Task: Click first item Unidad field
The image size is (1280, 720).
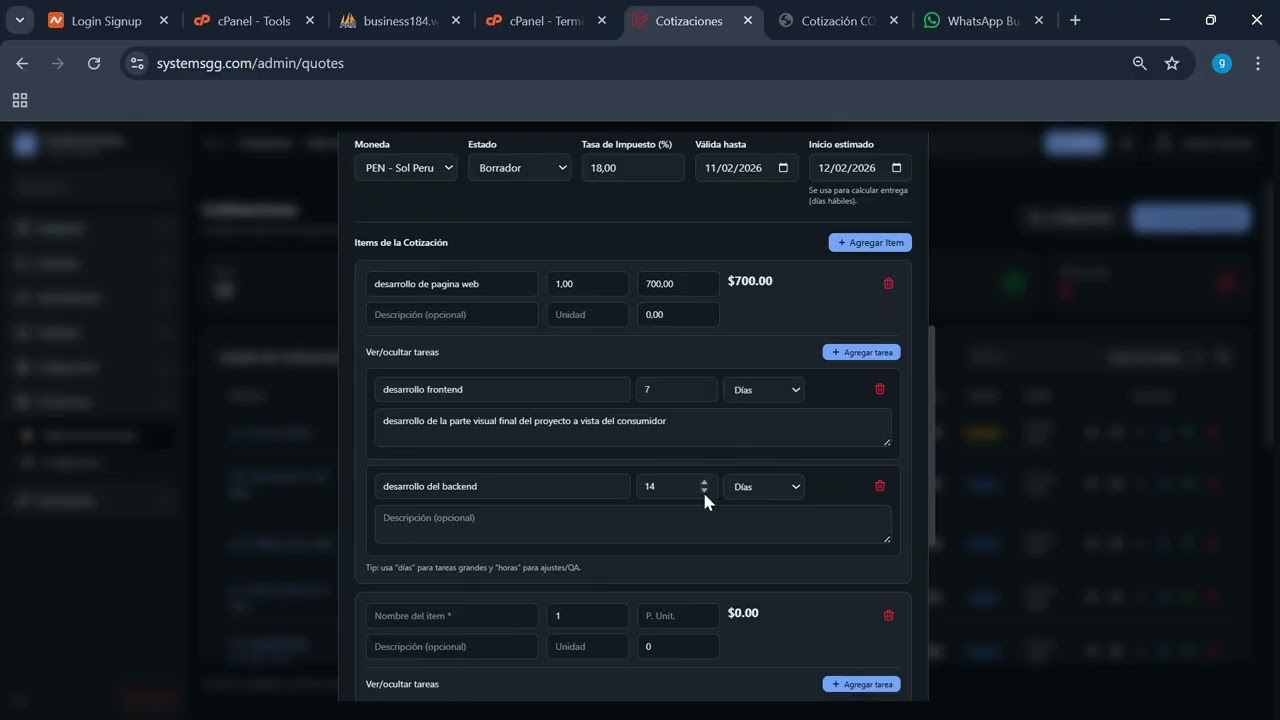Action: tap(588, 314)
